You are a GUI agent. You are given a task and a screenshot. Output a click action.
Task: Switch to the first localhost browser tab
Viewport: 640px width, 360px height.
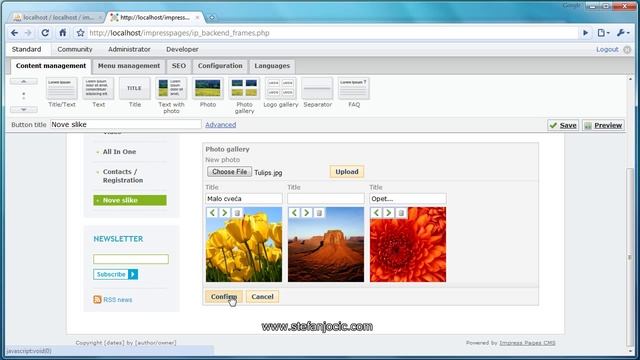click(57, 18)
